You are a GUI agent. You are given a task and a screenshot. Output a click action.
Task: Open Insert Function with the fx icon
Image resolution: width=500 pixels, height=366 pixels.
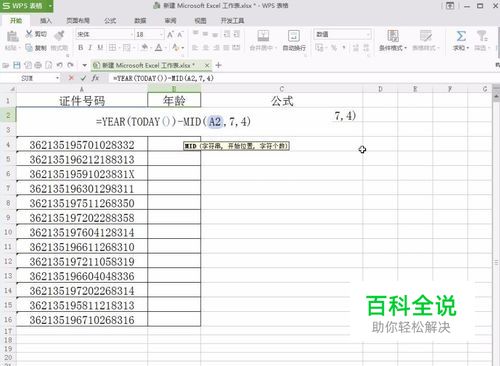pos(96,78)
